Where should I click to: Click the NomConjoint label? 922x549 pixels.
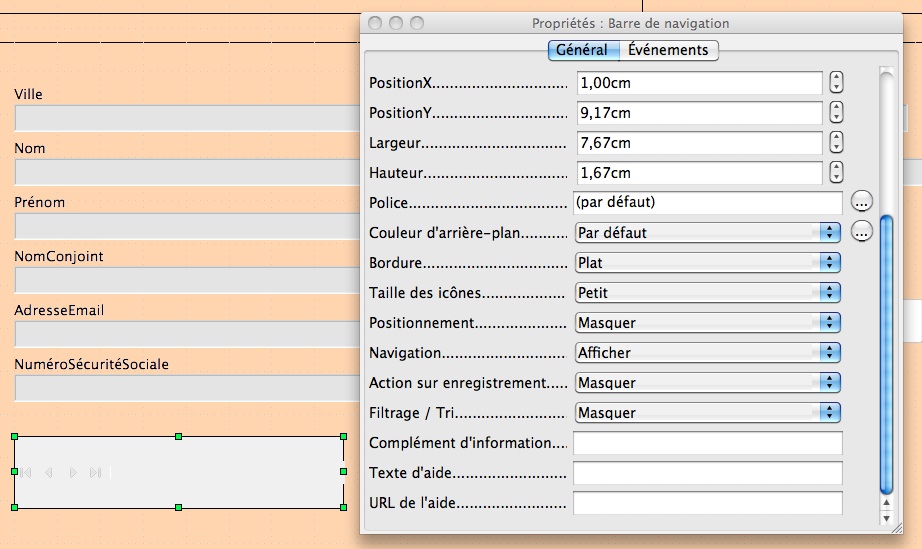59,256
